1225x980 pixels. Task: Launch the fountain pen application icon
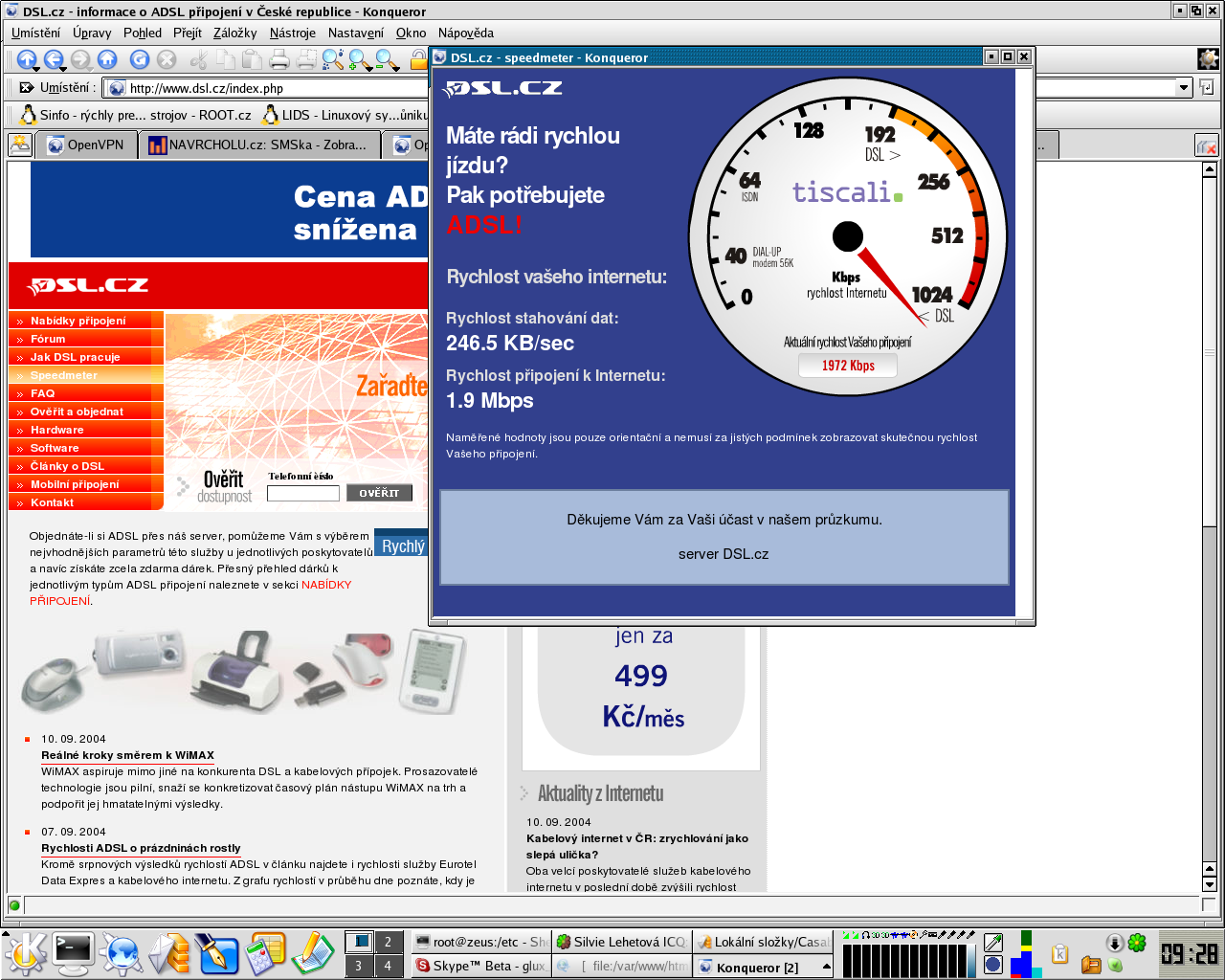point(216,953)
